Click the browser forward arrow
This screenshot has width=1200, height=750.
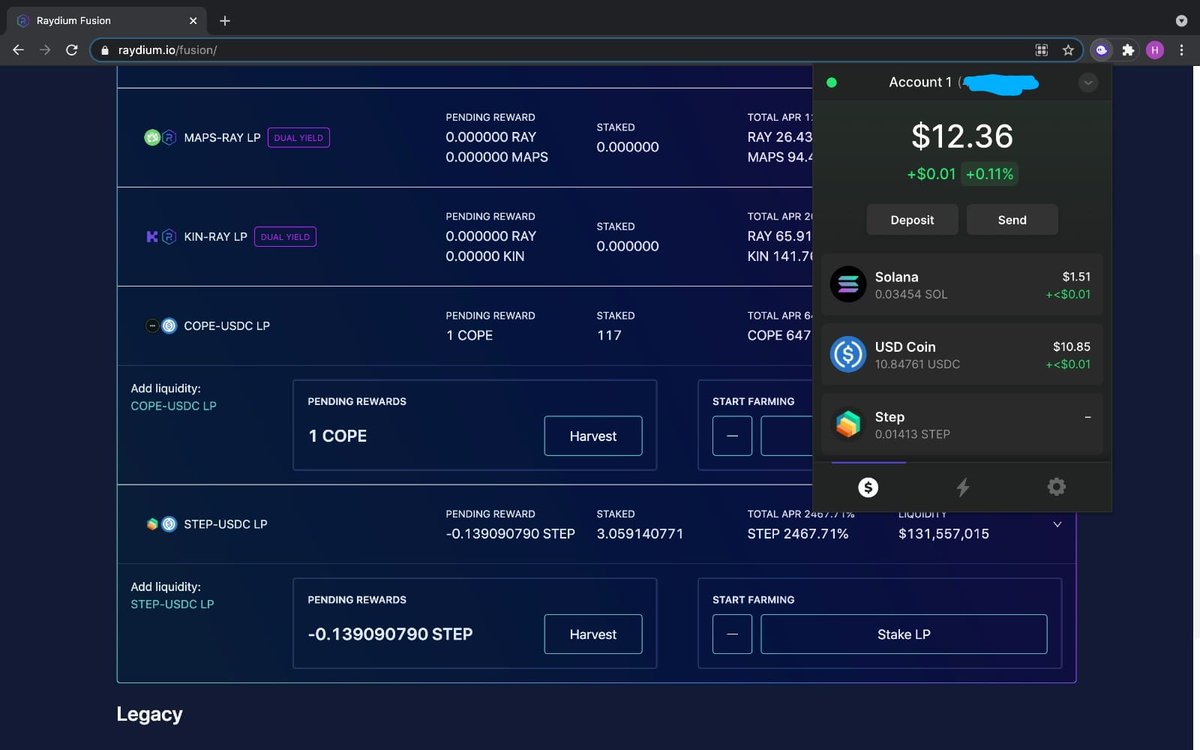click(45, 49)
